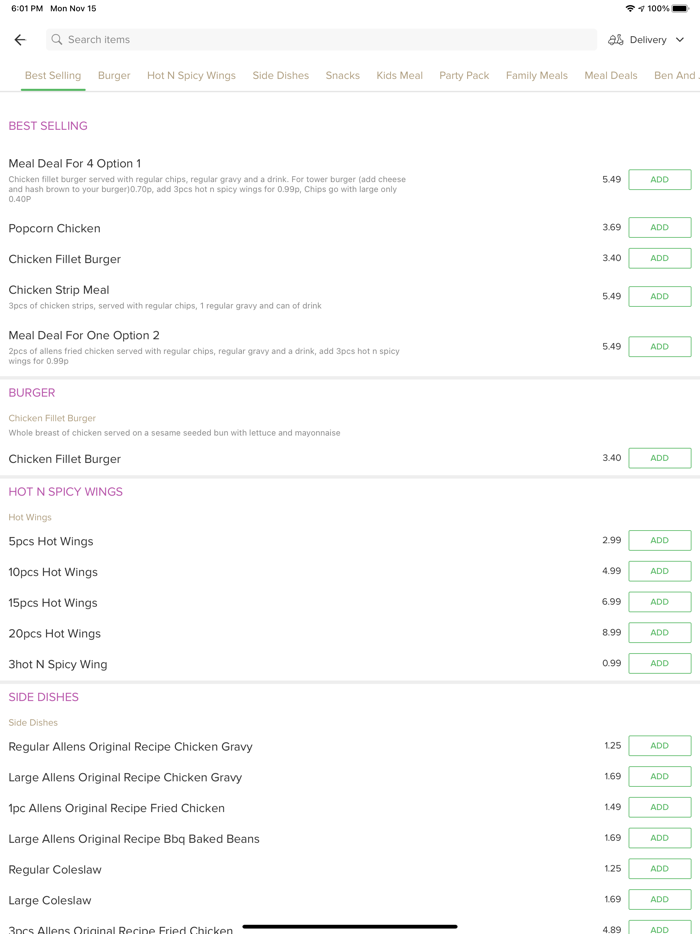Add Popcorn Chicken to the order
The width and height of the screenshot is (700, 934).
click(x=659, y=228)
